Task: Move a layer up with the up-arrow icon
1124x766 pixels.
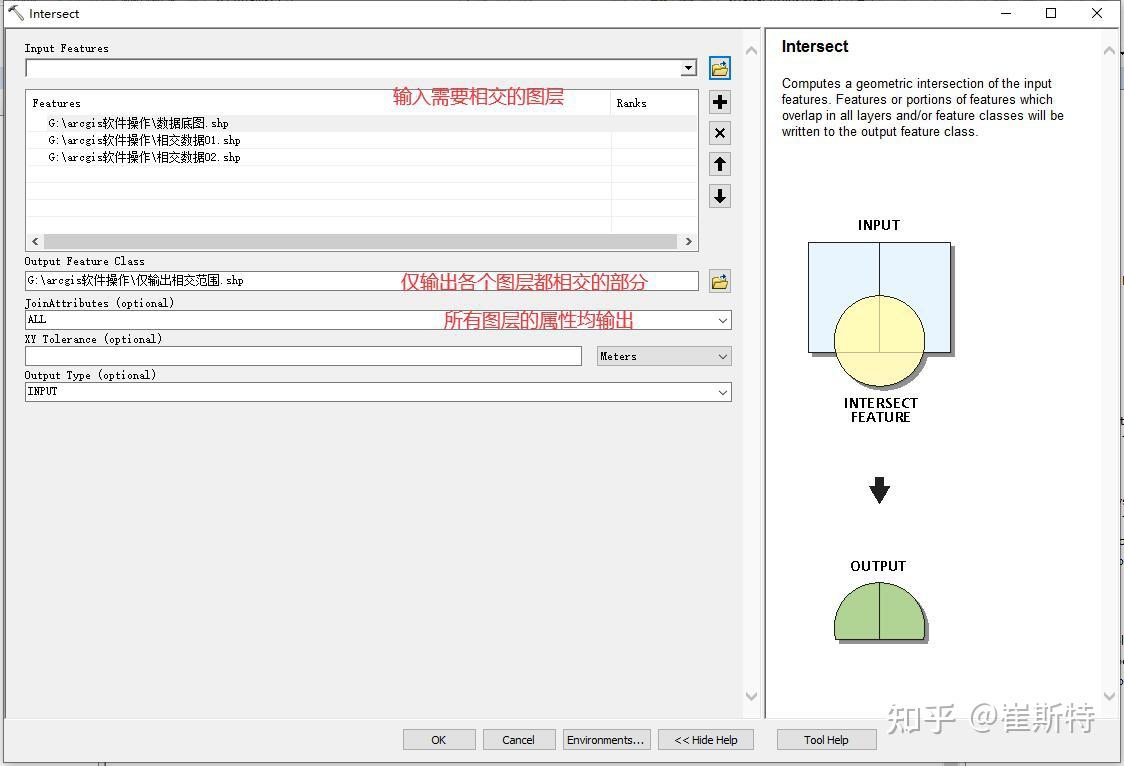Action: (x=719, y=163)
